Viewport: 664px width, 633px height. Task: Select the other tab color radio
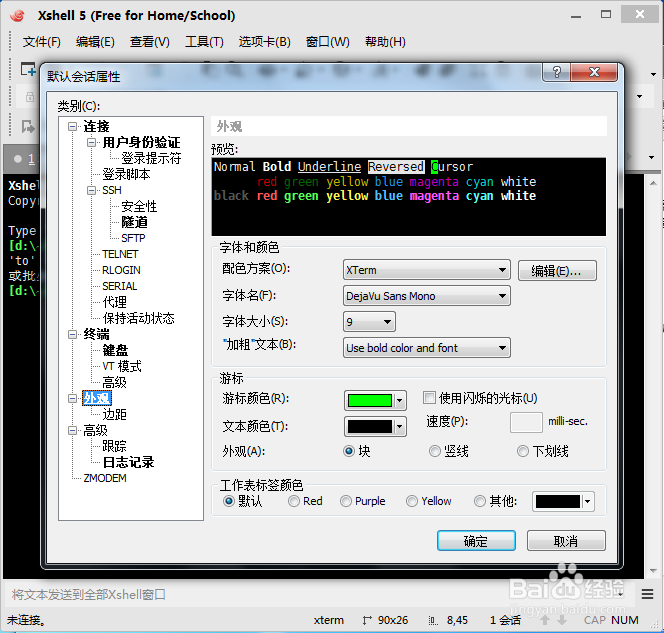[480, 501]
